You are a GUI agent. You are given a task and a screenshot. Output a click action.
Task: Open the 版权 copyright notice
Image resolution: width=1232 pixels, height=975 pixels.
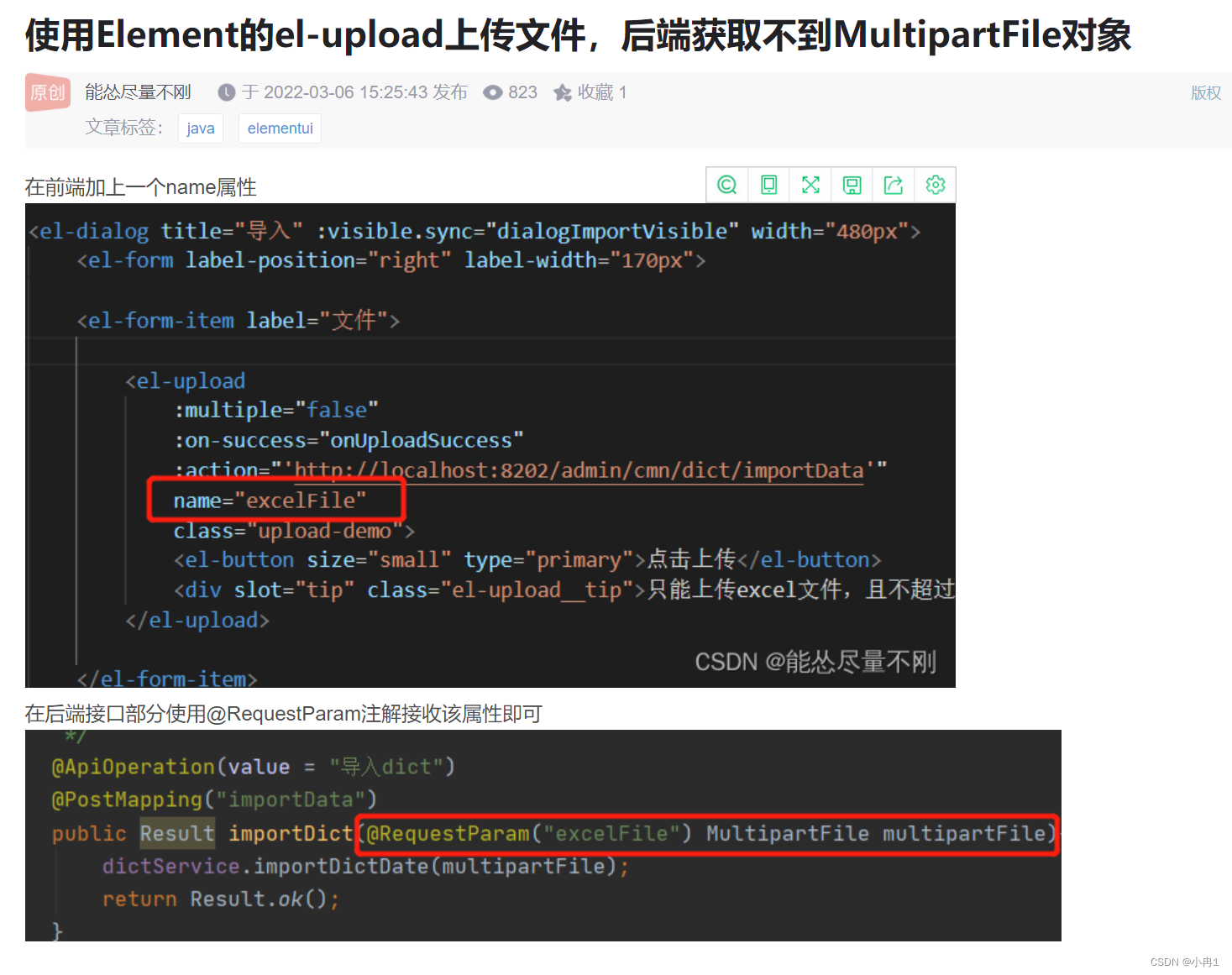tap(1205, 93)
